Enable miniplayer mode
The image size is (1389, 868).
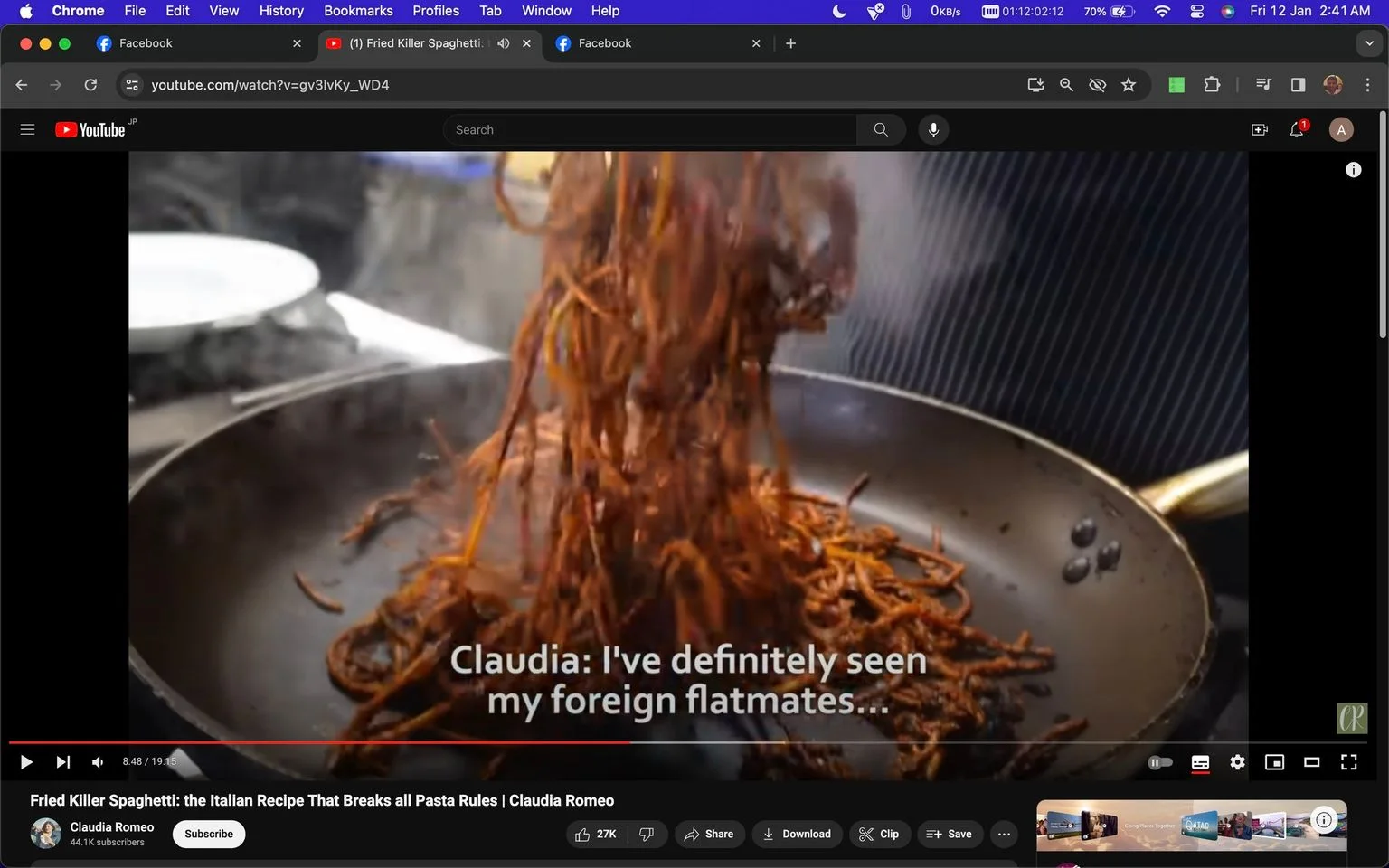(x=1274, y=762)
